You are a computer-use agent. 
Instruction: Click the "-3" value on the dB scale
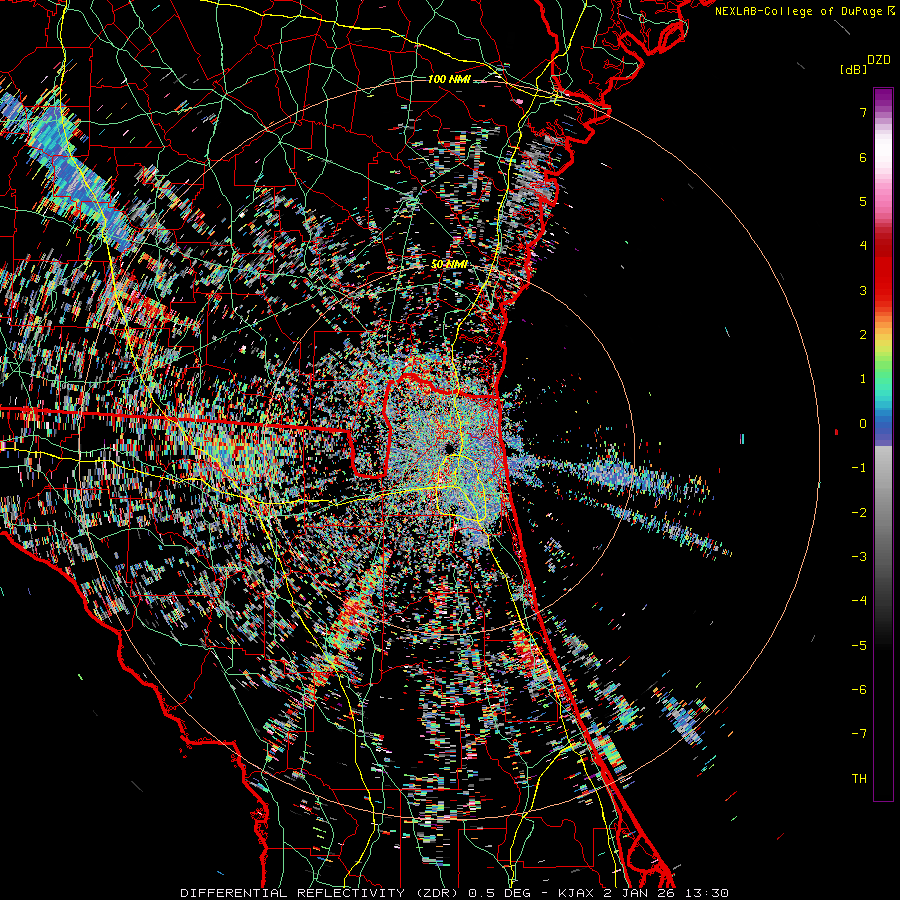[859, 557]
